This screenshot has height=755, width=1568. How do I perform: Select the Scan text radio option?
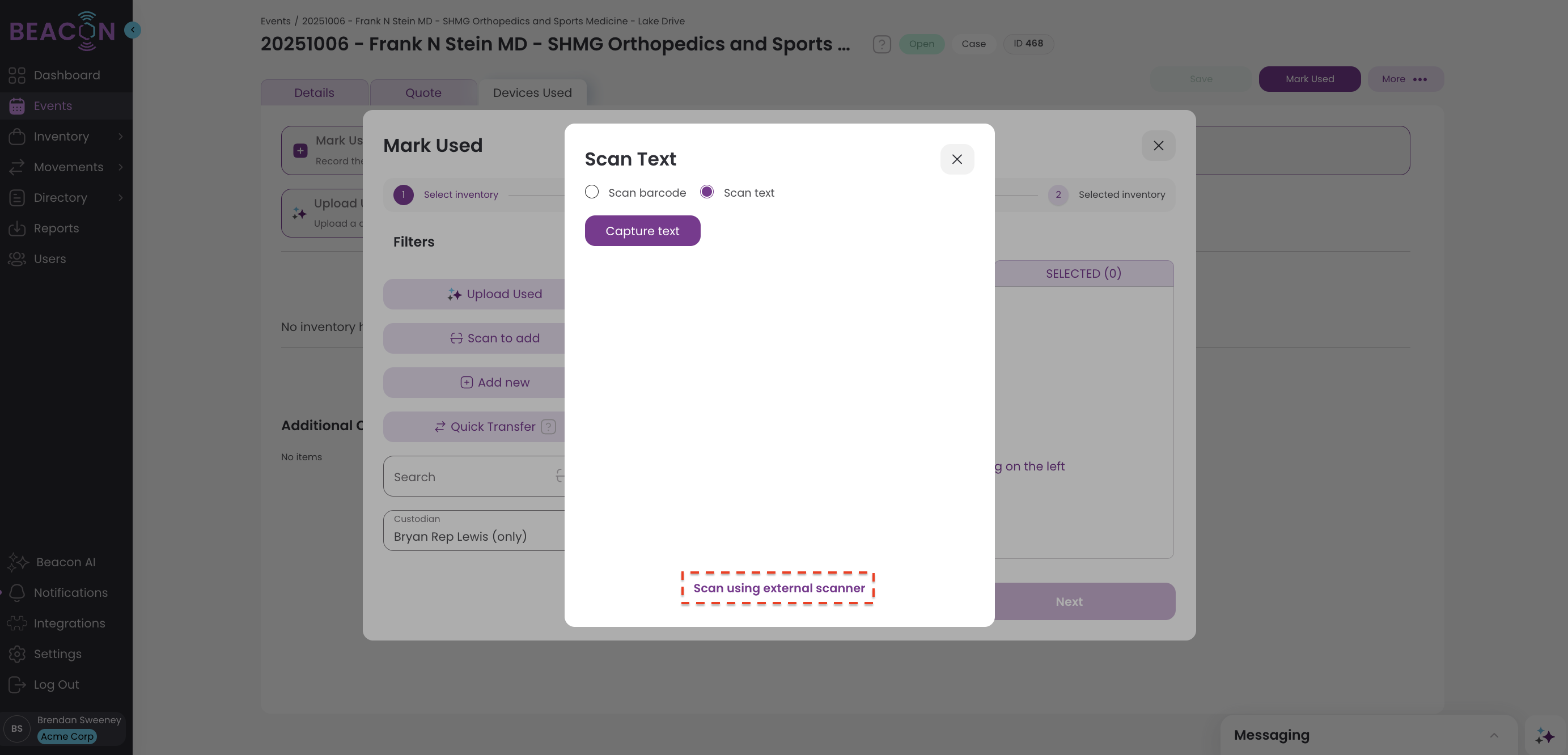[x=707, y=192]
